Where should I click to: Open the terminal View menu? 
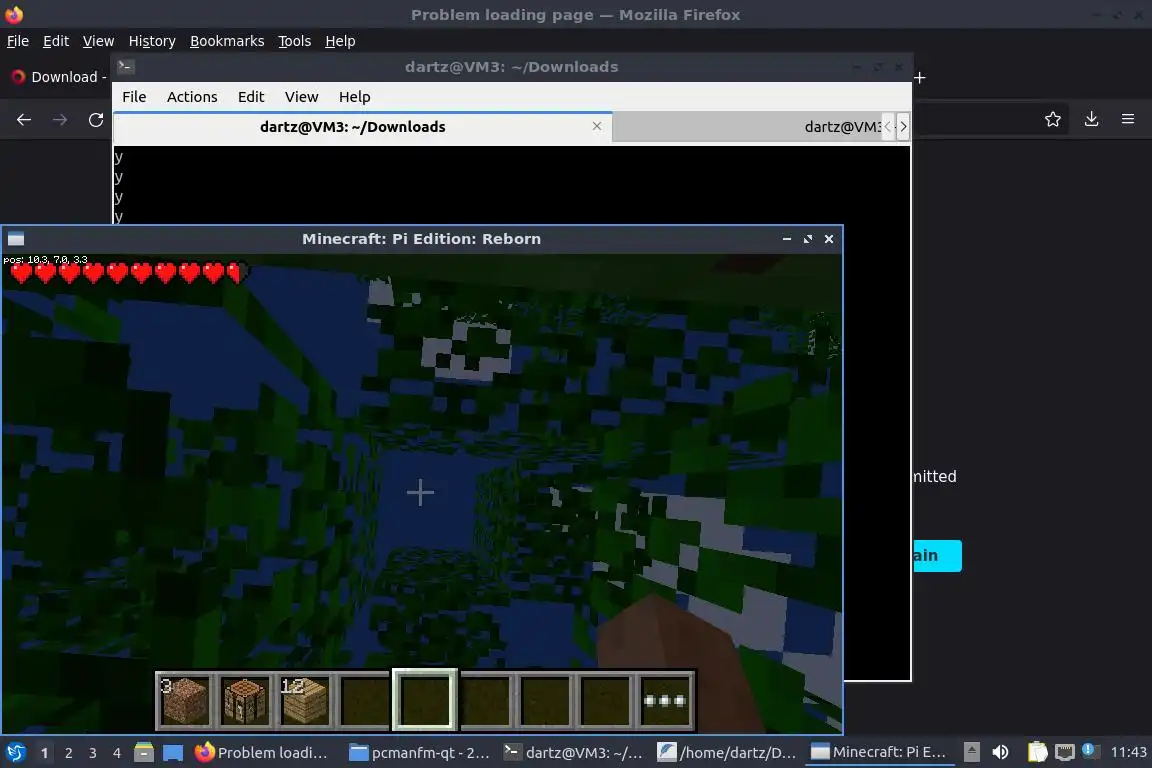pos(301,97)
